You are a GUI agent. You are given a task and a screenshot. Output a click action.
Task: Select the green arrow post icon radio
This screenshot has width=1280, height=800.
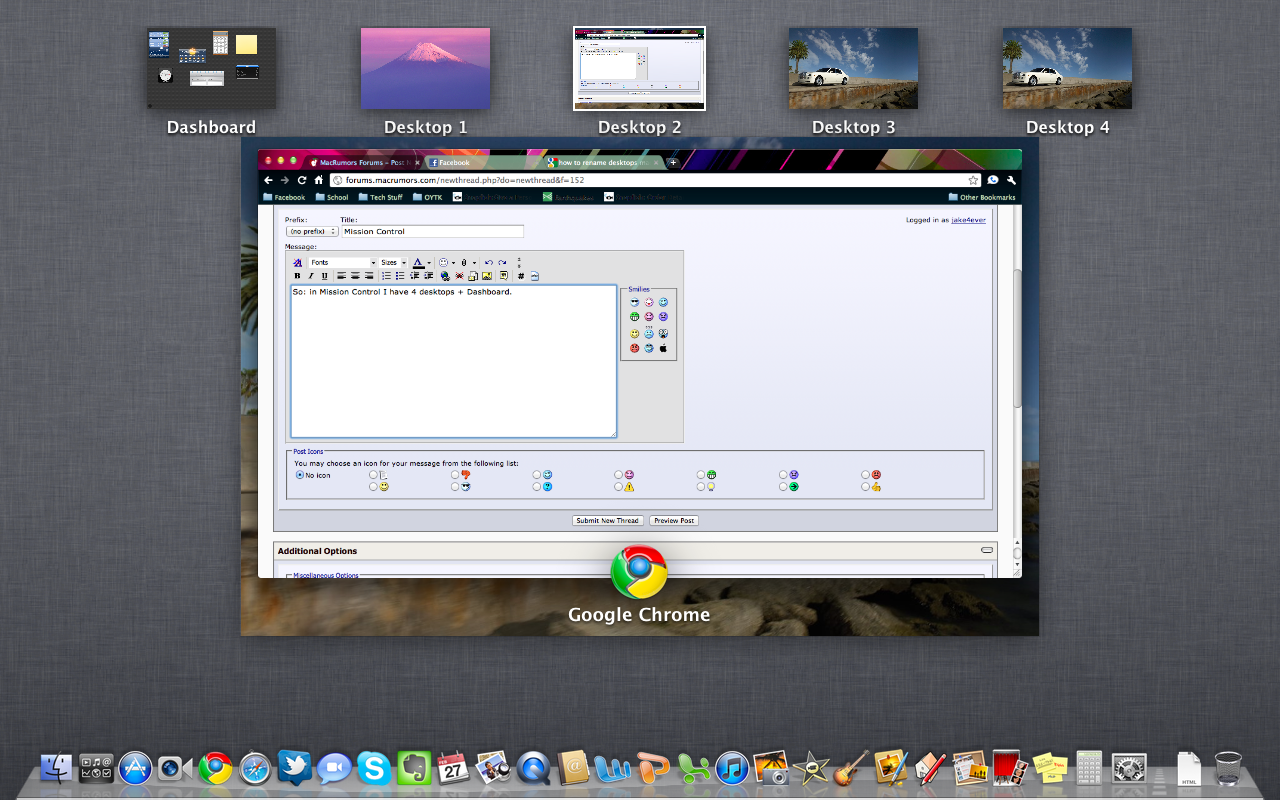783,487
